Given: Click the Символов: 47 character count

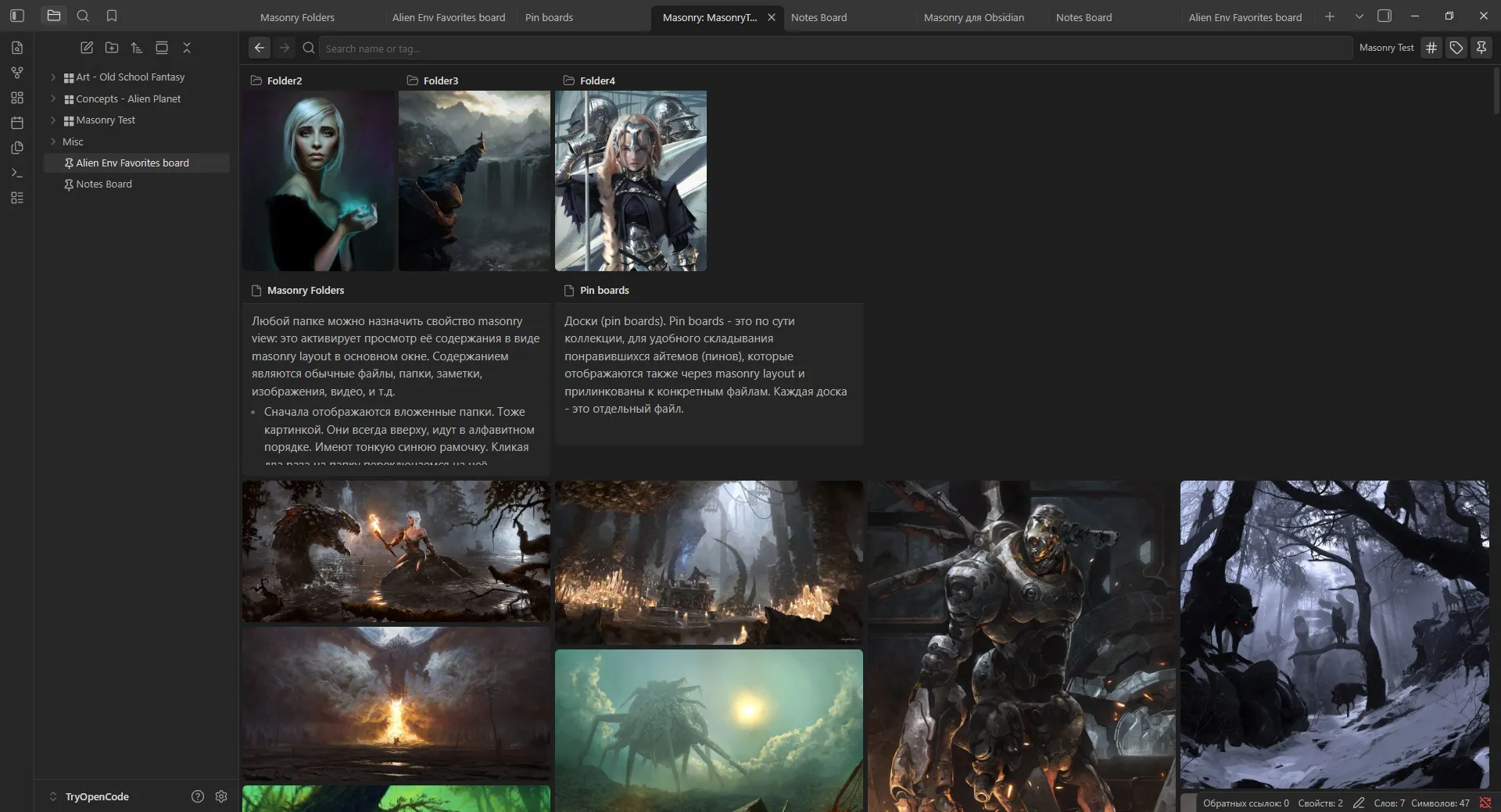Looking at the screenshot, I should 1440,803.
